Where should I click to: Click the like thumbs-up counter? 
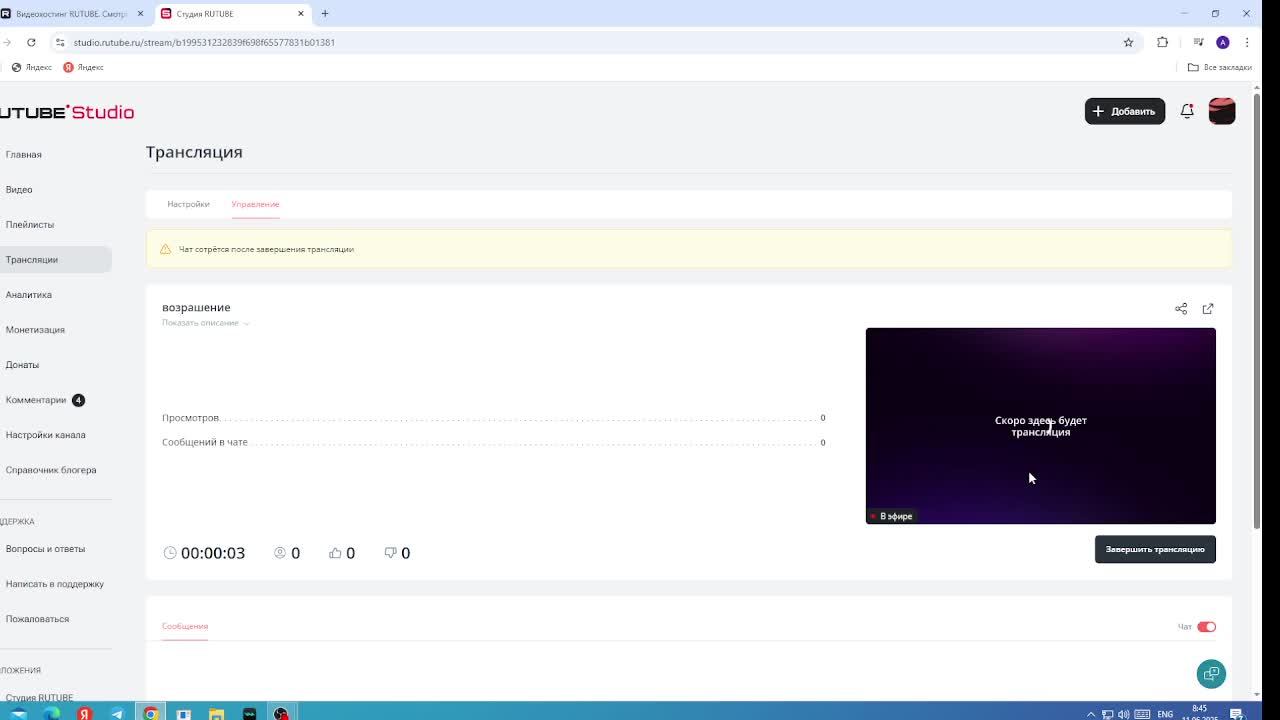click(342, 553)
